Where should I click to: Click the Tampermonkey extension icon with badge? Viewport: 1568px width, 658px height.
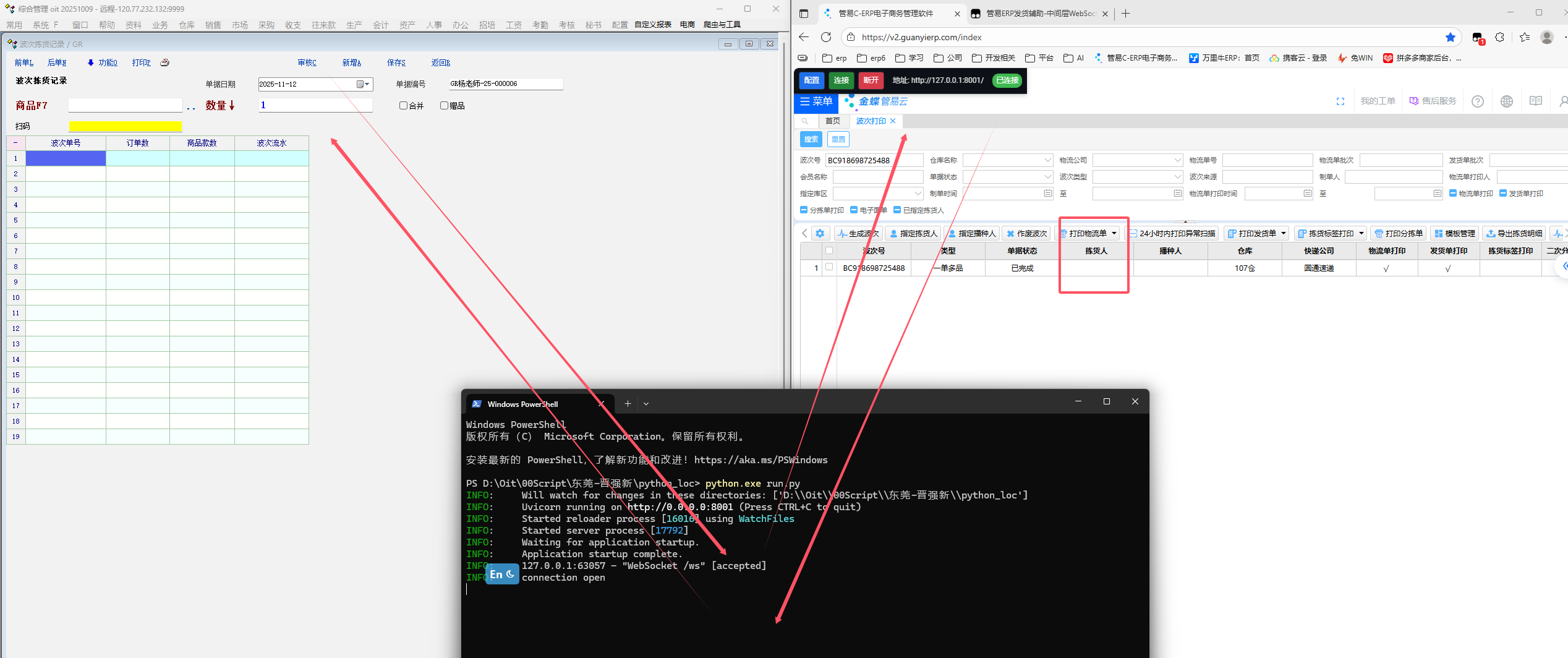pyautogui.click(x=1477, y=38)
